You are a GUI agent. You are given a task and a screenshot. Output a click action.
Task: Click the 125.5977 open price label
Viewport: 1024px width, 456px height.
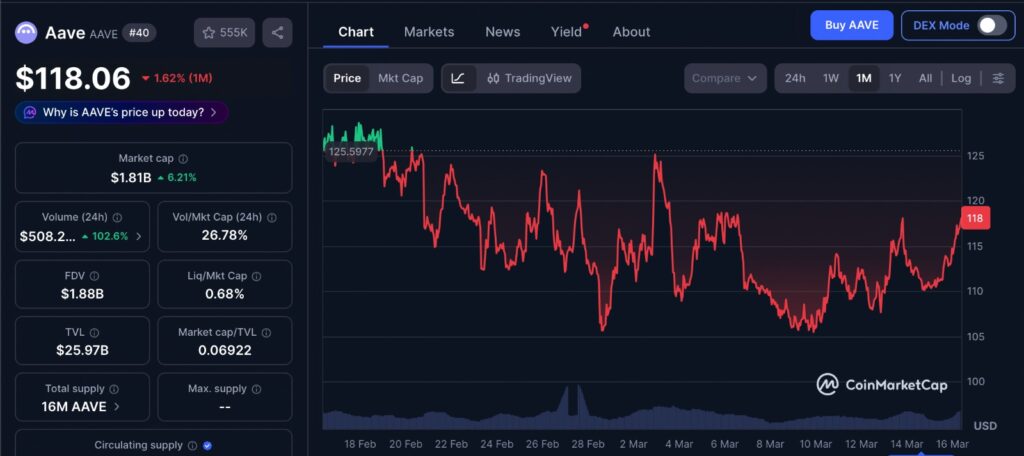click(x=351, y=152)
